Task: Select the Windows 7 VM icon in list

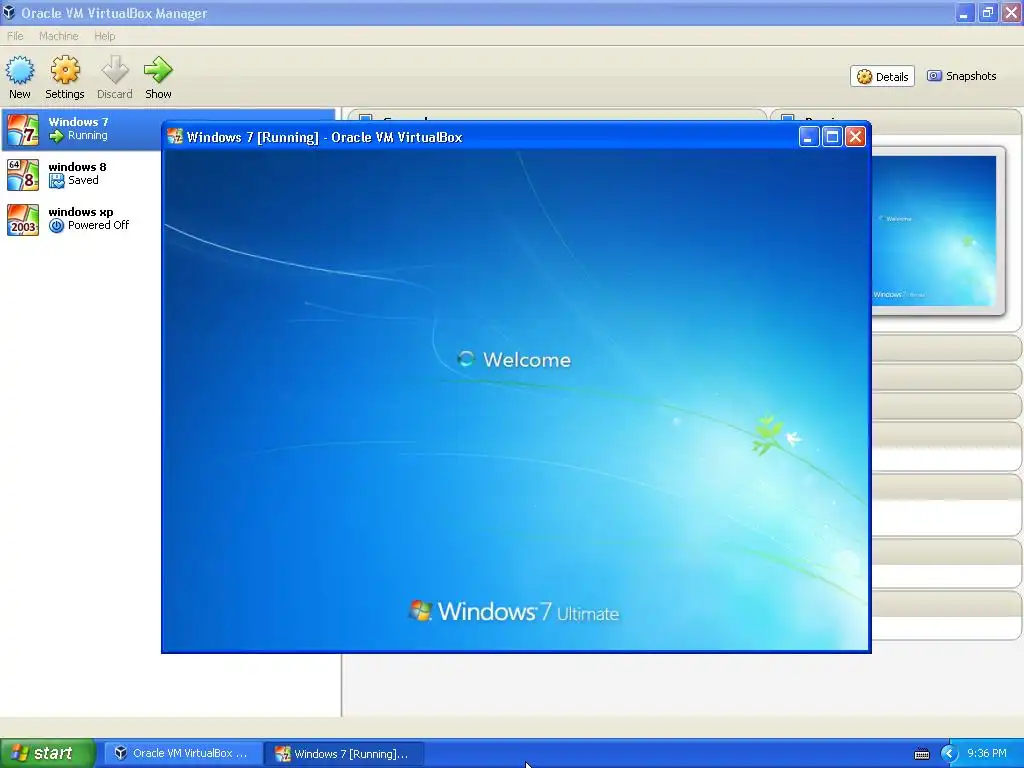Action: click(x=23, y=129)
